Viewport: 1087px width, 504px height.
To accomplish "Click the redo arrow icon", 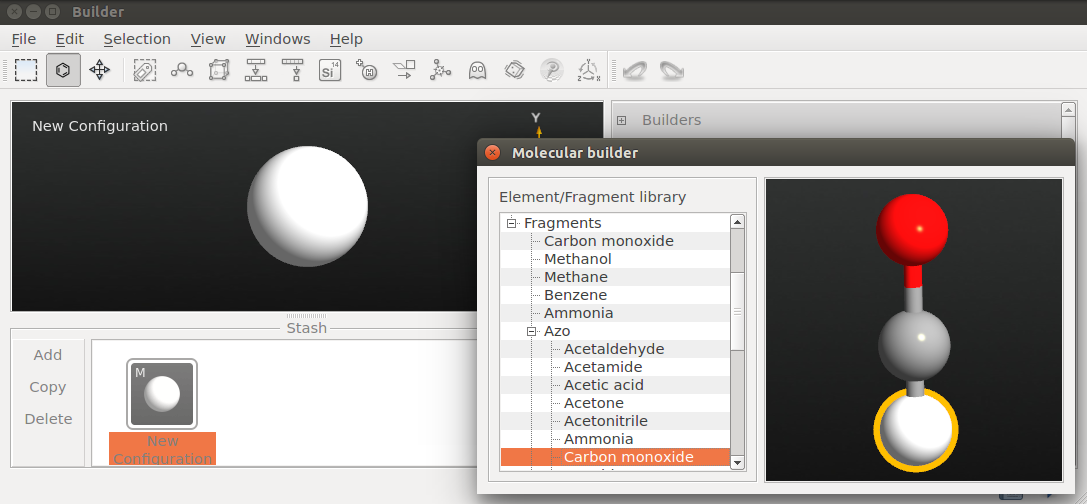I will click(x=671, y=70).
